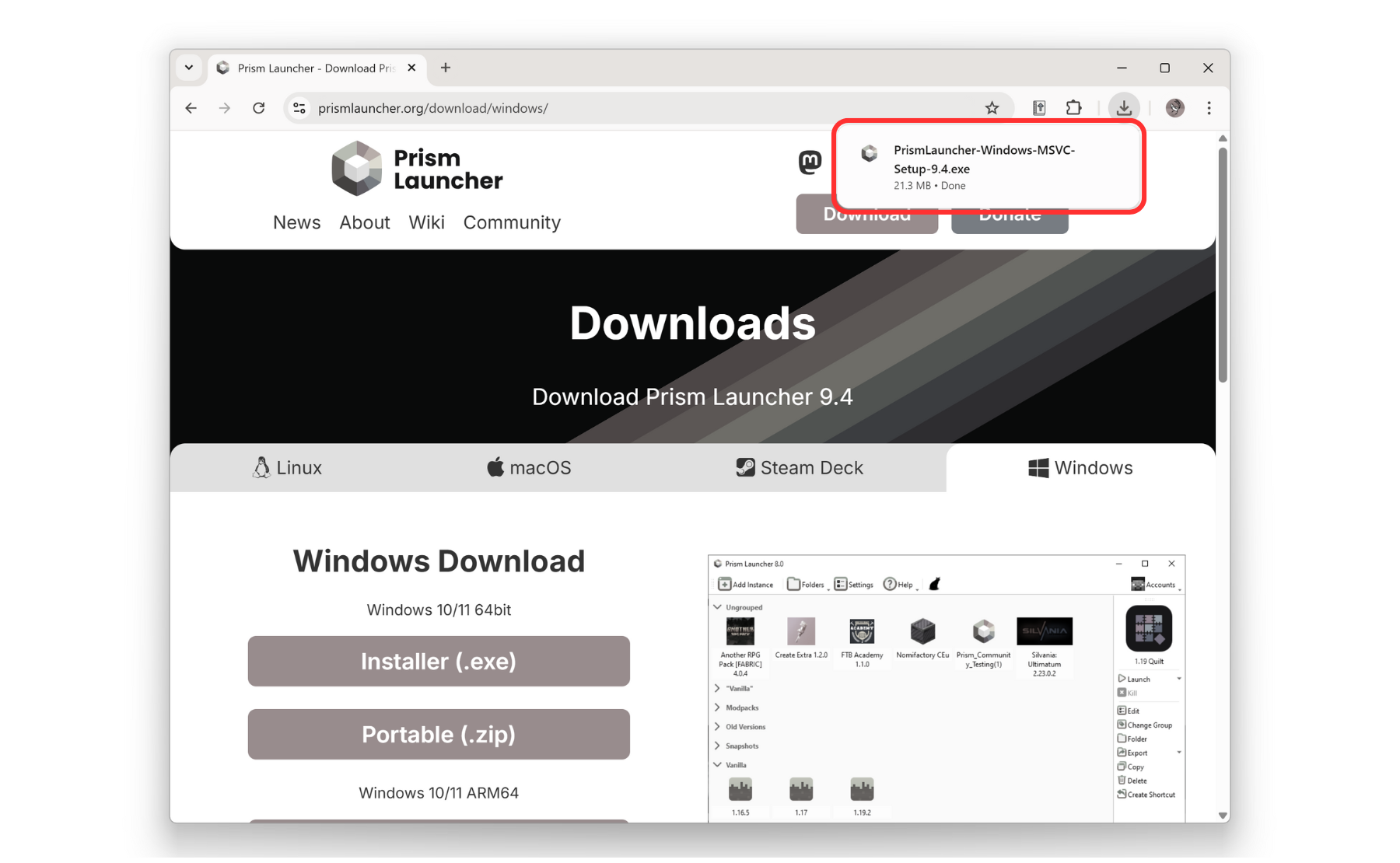Expand the Modpacks group in screenshot
Image resolution: width=1400 pixels, height=863 pixels.
pyautogui.click(x=717, y=708)
